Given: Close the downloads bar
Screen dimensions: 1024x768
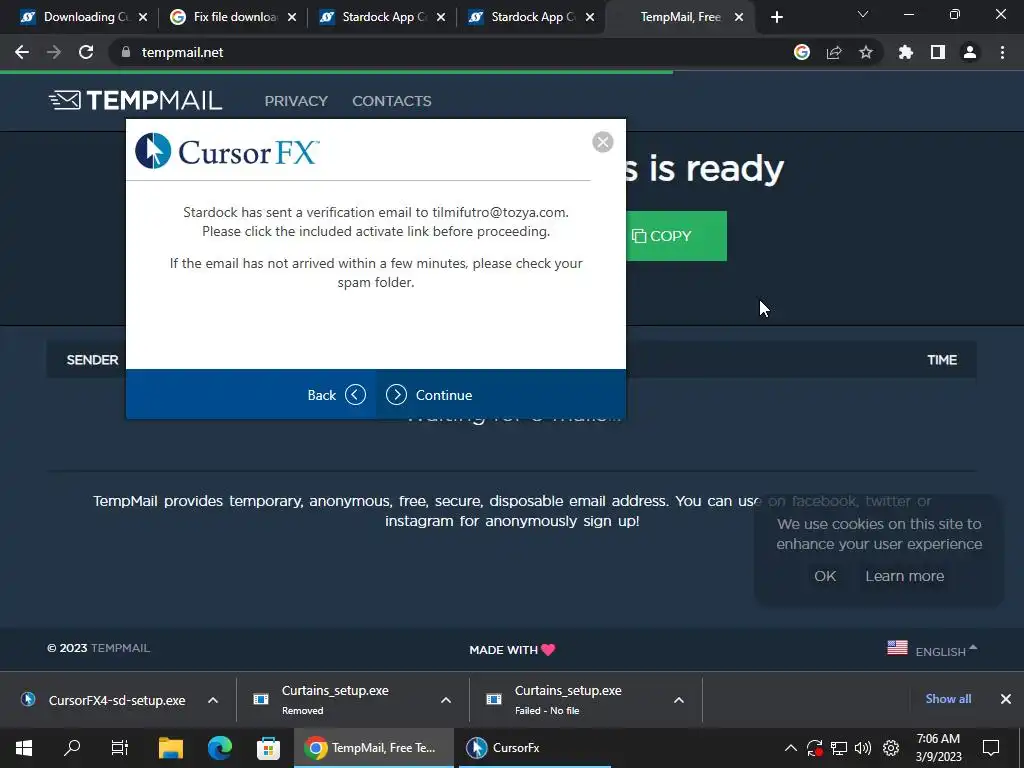Looking at the screenshot, I should 1006,699.
